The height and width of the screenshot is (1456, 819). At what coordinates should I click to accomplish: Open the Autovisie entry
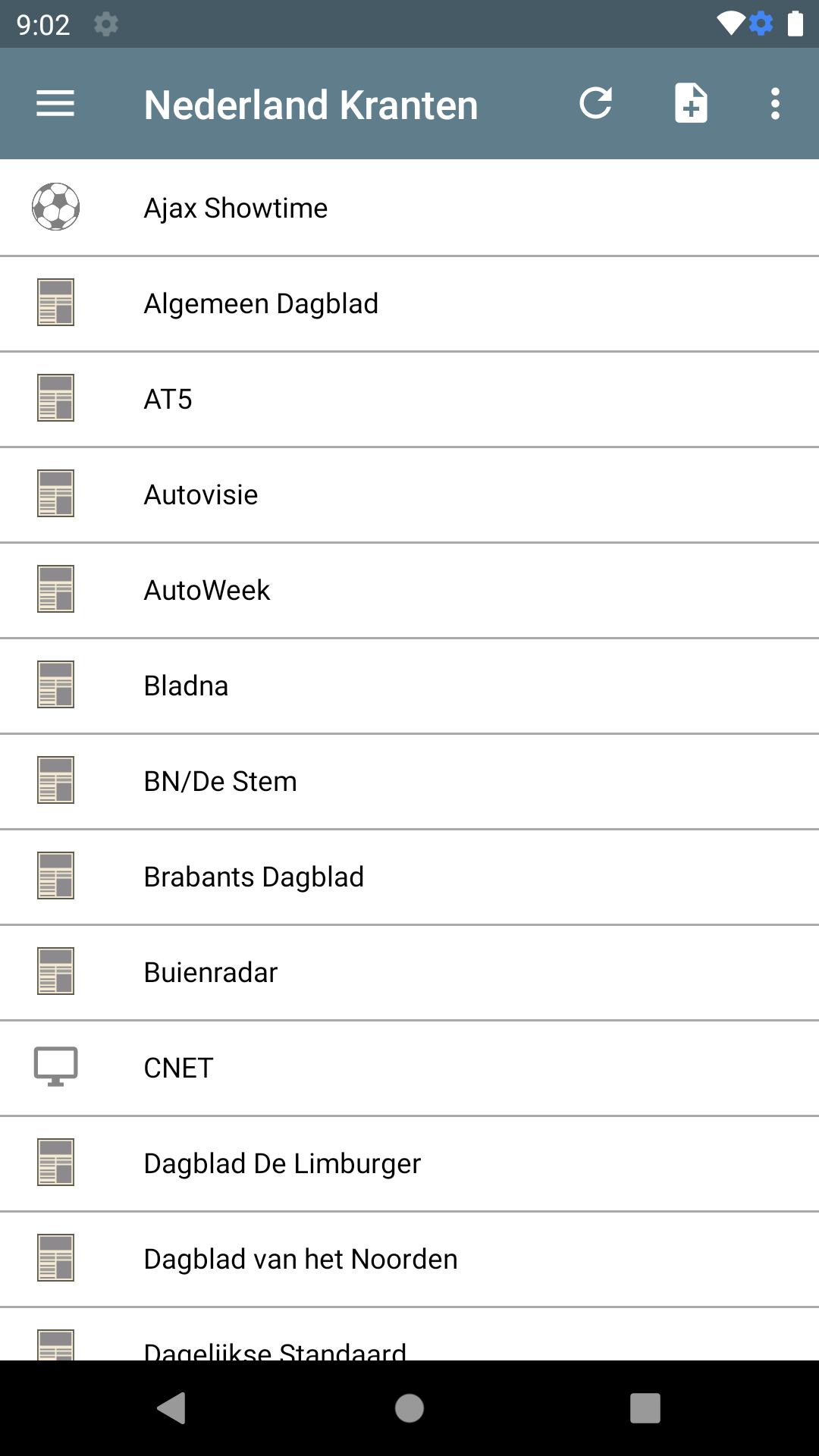click(201, 494)
